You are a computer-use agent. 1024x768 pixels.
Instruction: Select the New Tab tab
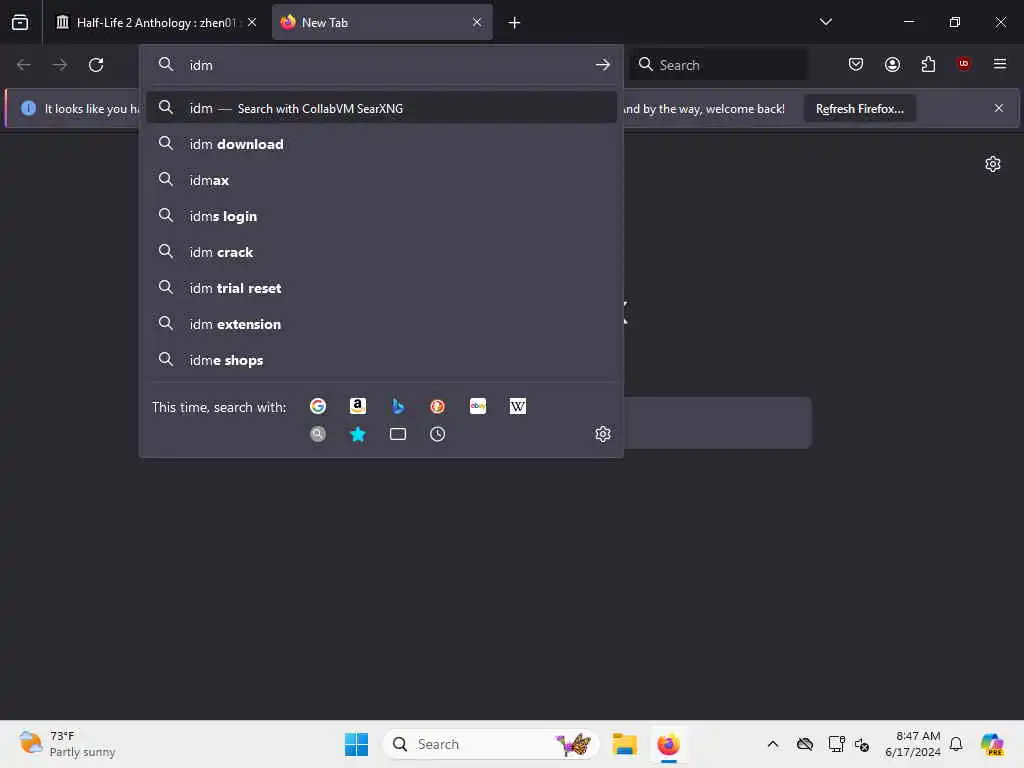[382, 22]
